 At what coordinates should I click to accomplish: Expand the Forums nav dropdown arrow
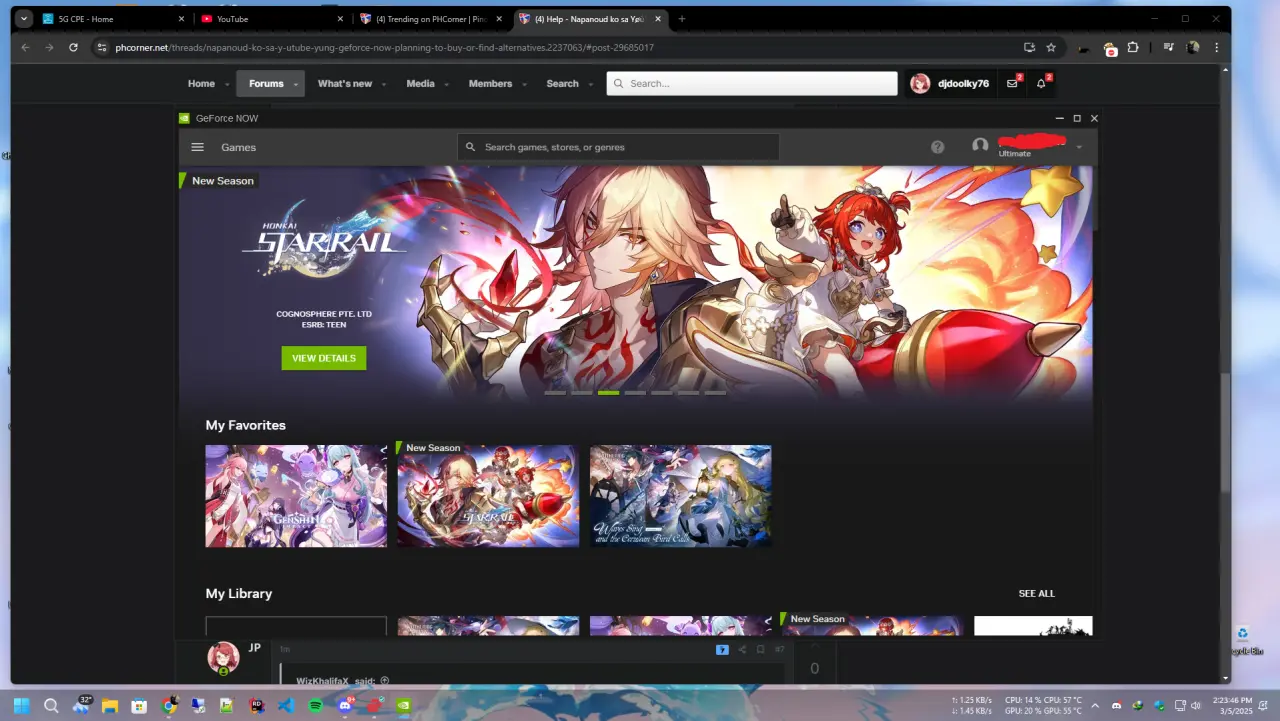tap(297, 85)
